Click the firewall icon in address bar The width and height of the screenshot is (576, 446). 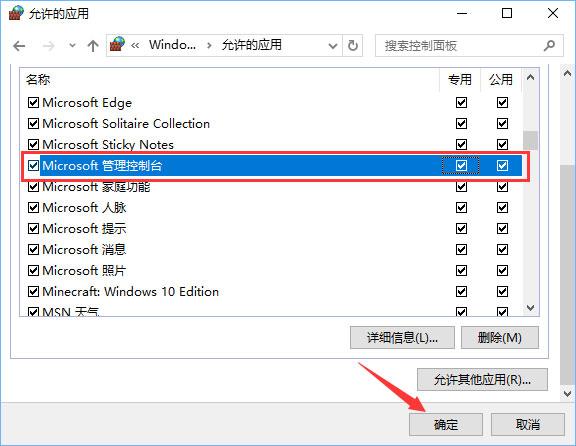(x=117, y=44)
